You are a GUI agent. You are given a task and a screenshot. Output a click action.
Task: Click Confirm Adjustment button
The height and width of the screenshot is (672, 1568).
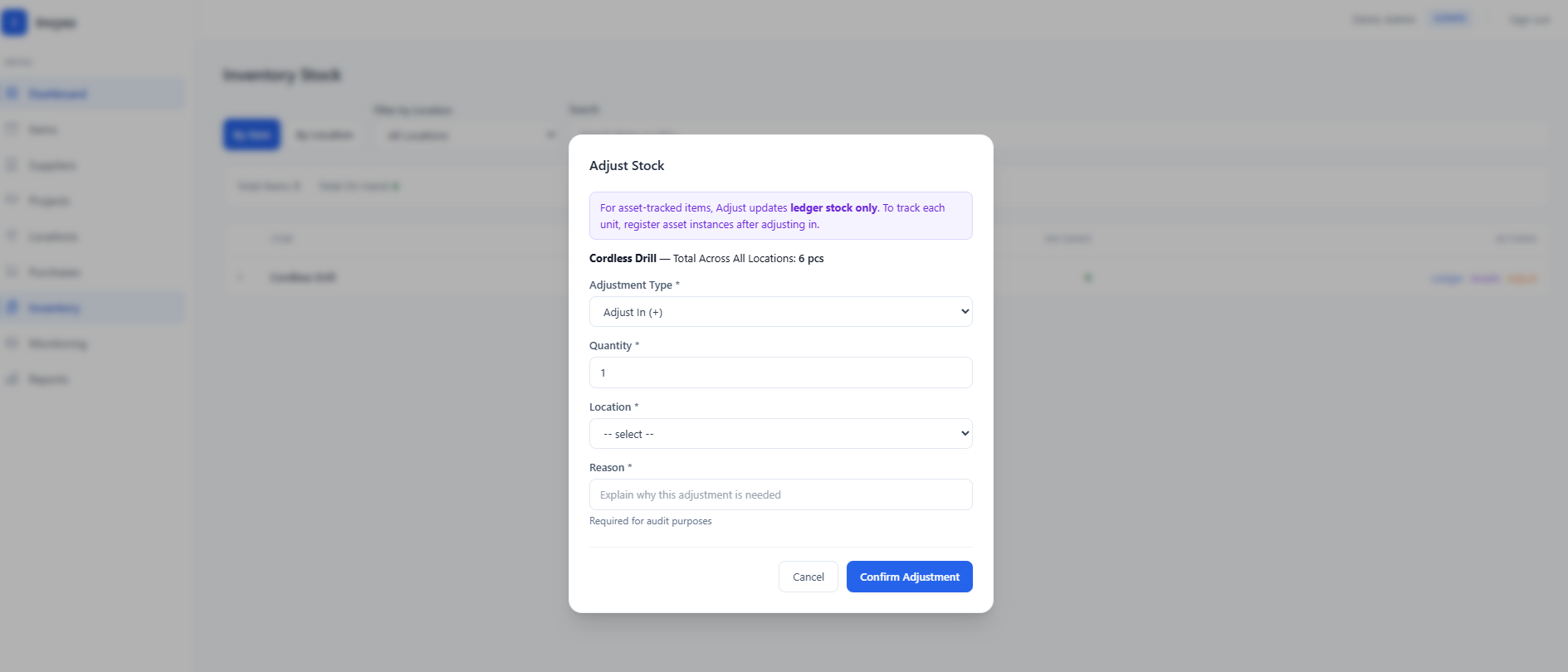click(x=909, y=577)
